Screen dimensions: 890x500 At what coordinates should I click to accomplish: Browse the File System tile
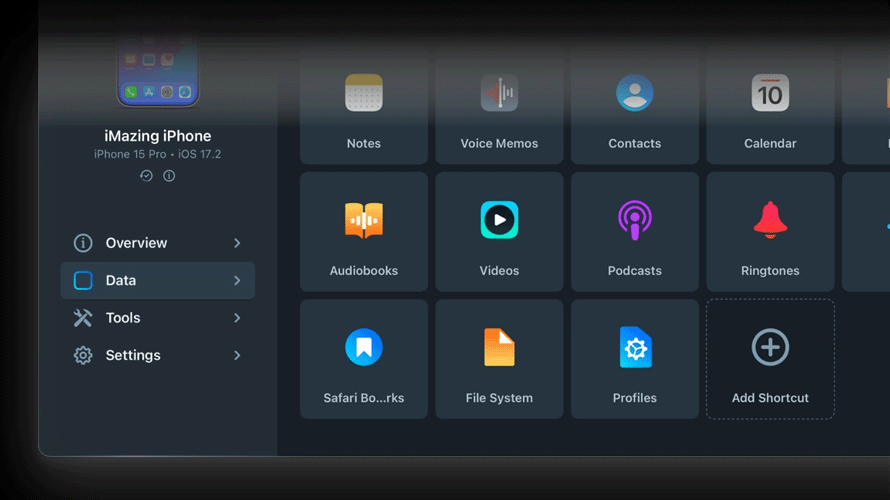click(499, 359)
